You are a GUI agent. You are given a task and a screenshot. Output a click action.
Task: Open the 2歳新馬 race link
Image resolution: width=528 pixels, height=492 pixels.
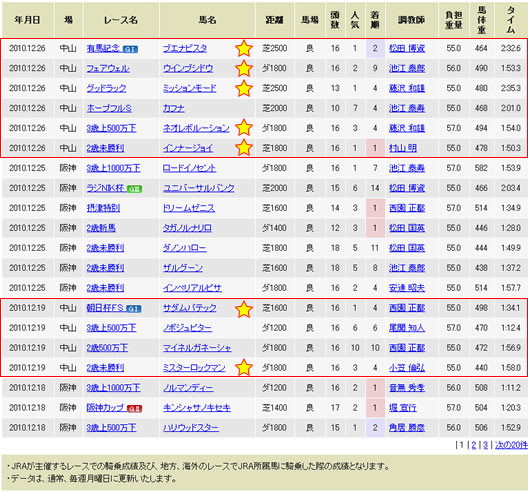tap(101, 228)
